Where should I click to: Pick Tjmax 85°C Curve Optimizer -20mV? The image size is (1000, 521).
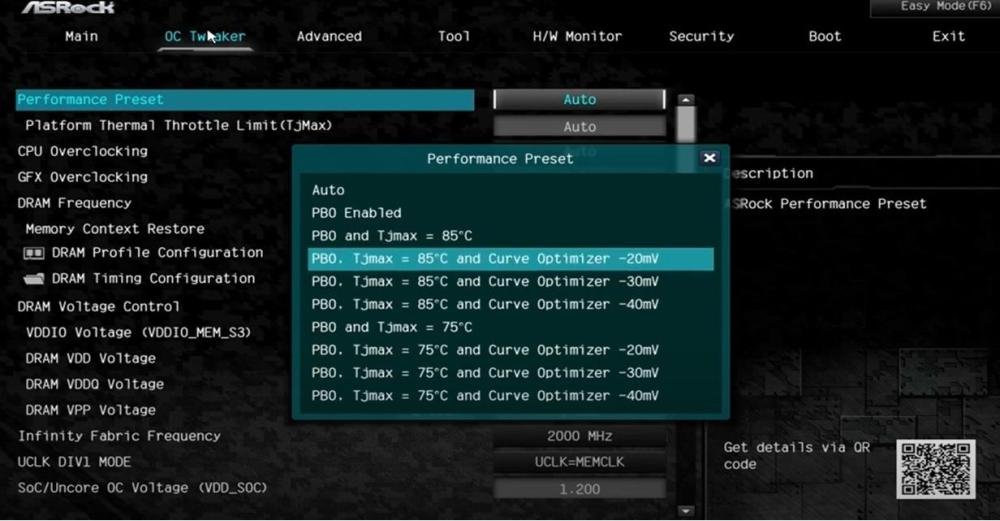[x=510, y=259]
